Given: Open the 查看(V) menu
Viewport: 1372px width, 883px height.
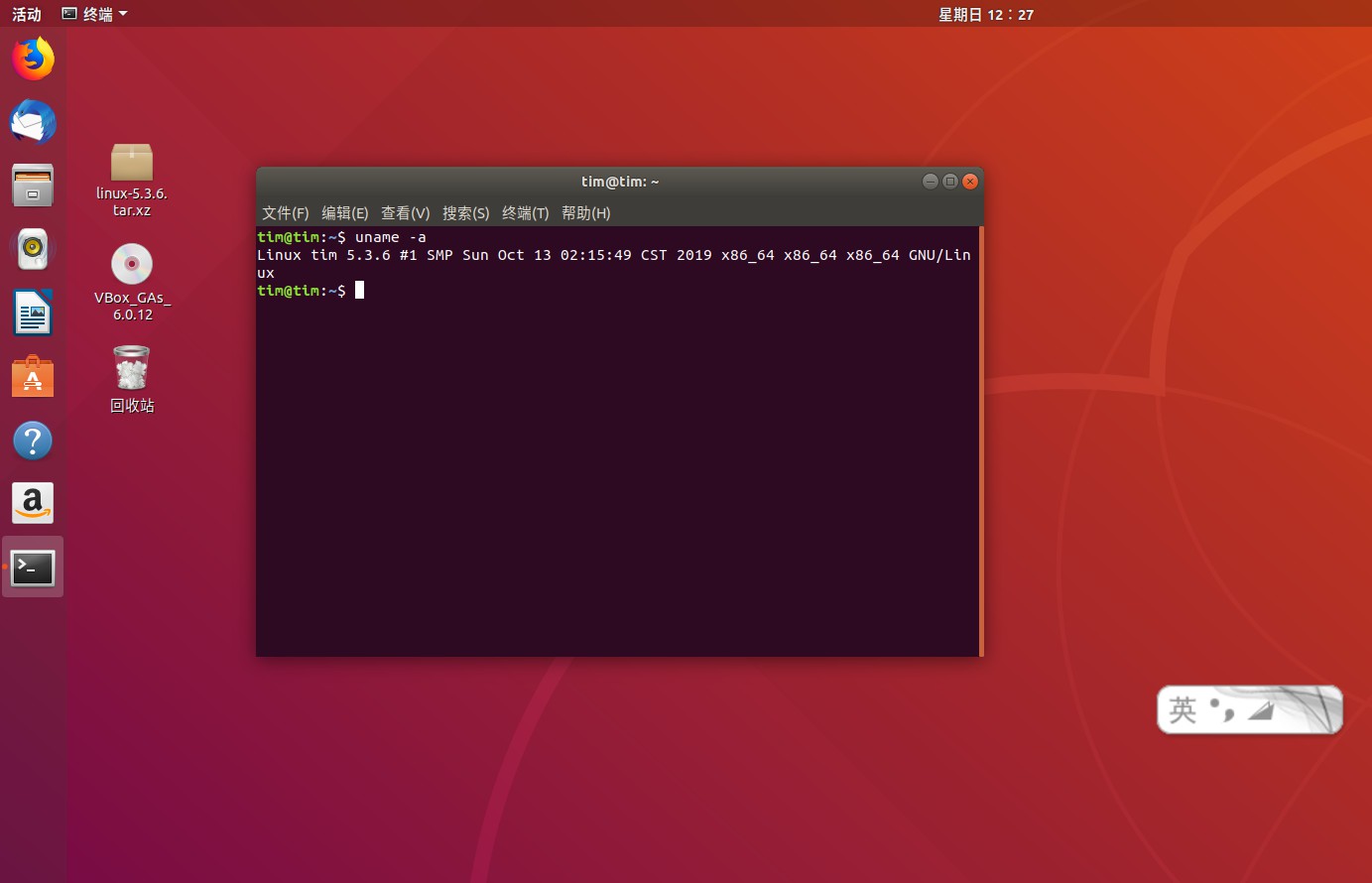Looking at the screenshot, I should (x=405, y=213).
